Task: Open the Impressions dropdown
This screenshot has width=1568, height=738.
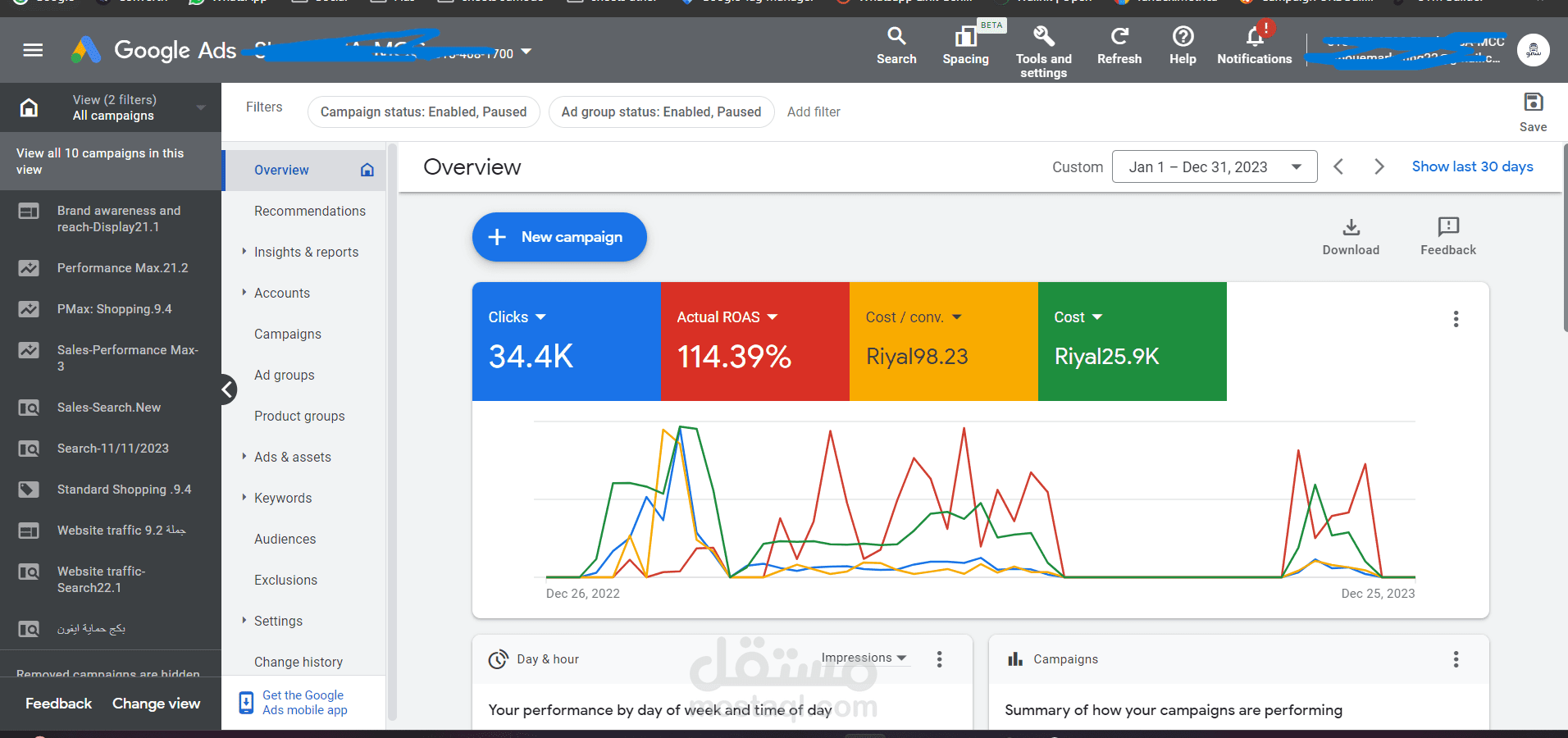Action: tap(864, 658)
